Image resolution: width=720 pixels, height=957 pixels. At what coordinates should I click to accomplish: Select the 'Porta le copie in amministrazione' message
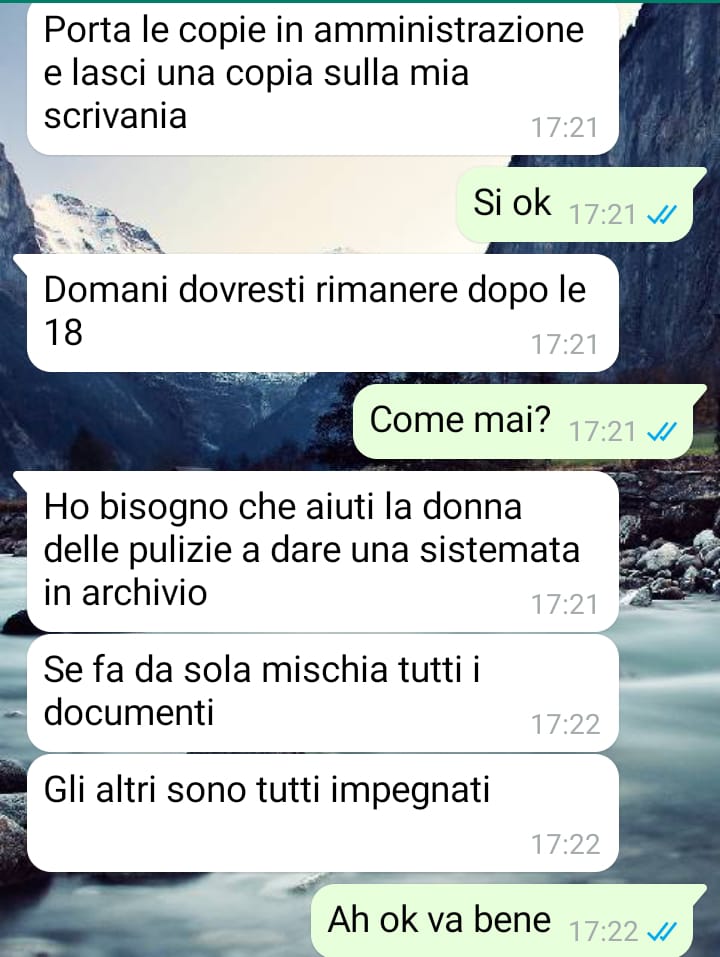click(x=323, y=78)
